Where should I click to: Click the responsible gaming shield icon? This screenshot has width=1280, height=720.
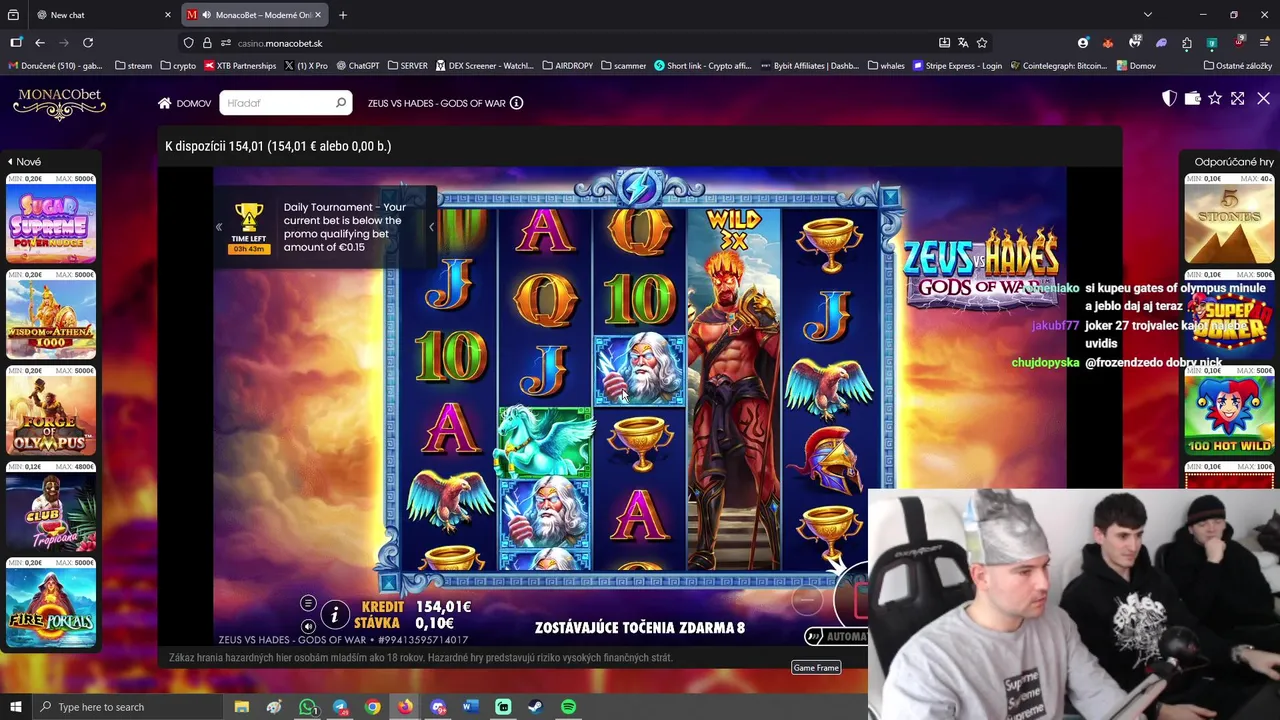(1169, 98)
